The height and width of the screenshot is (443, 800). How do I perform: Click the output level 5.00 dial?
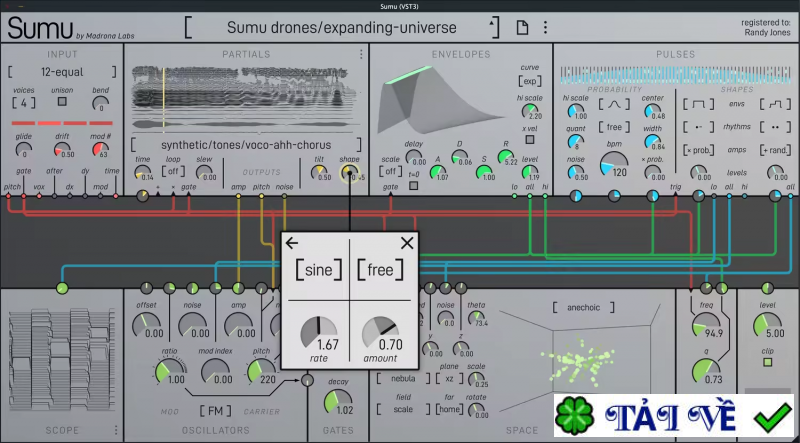[767, 326]
